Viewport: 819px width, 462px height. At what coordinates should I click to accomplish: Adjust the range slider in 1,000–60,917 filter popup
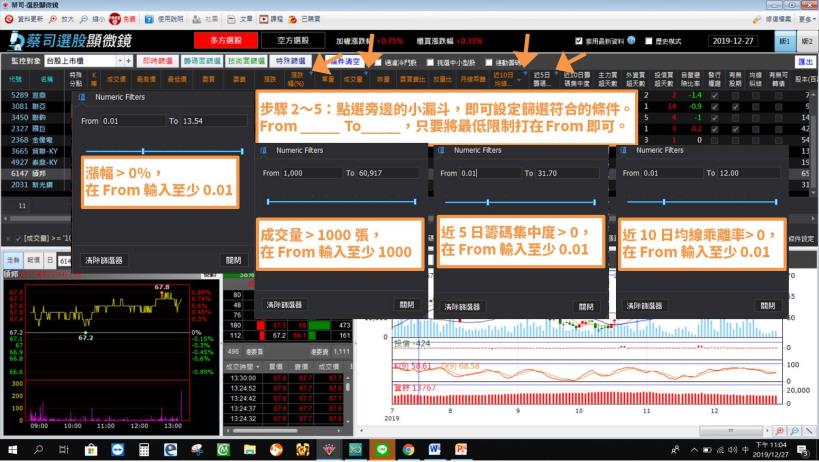point(341,202)
